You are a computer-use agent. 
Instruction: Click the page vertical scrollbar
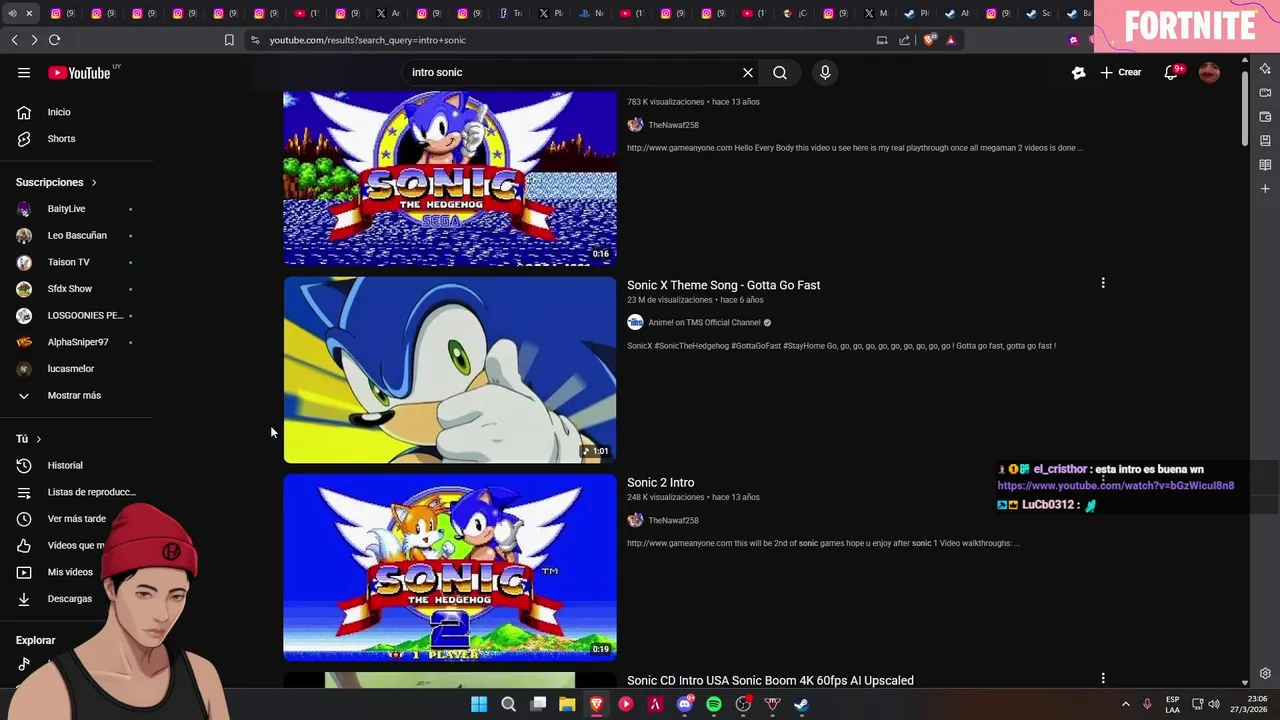click(x=1245, y=110)
